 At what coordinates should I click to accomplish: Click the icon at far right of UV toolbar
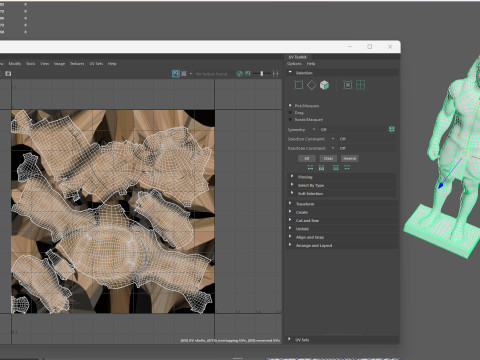click(275, 73)
